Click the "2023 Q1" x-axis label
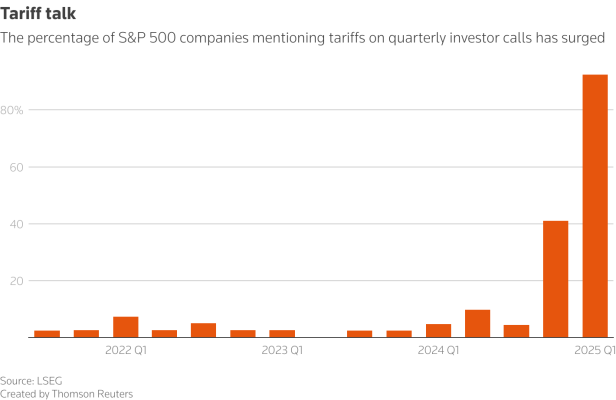This screenshot has width=616, height=400. pos(282,350)
